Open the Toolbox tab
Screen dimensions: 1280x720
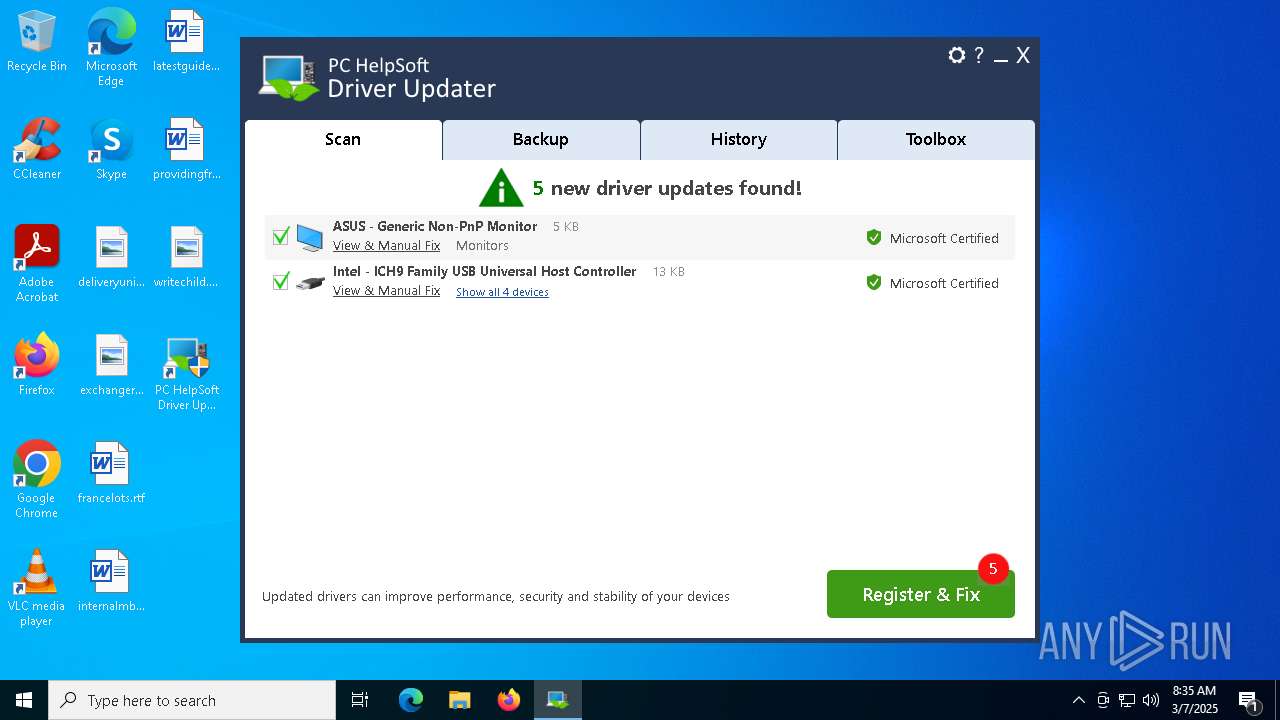936,140
